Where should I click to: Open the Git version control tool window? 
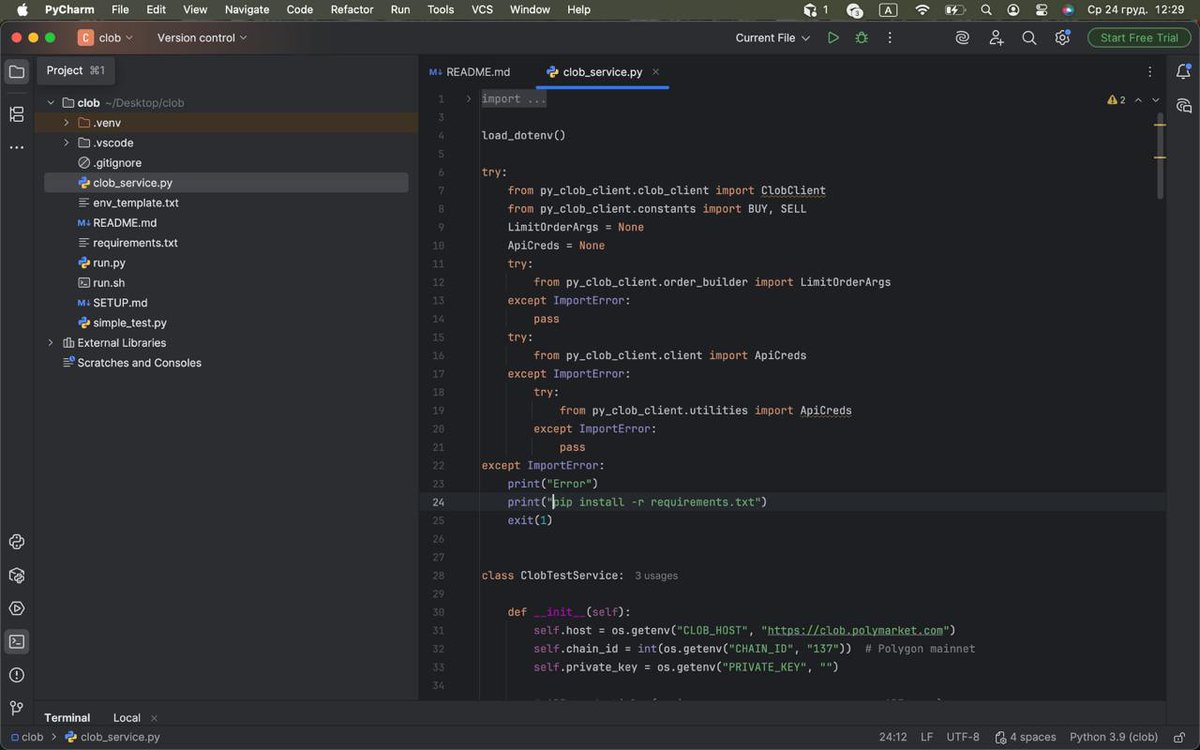[16, 708]
